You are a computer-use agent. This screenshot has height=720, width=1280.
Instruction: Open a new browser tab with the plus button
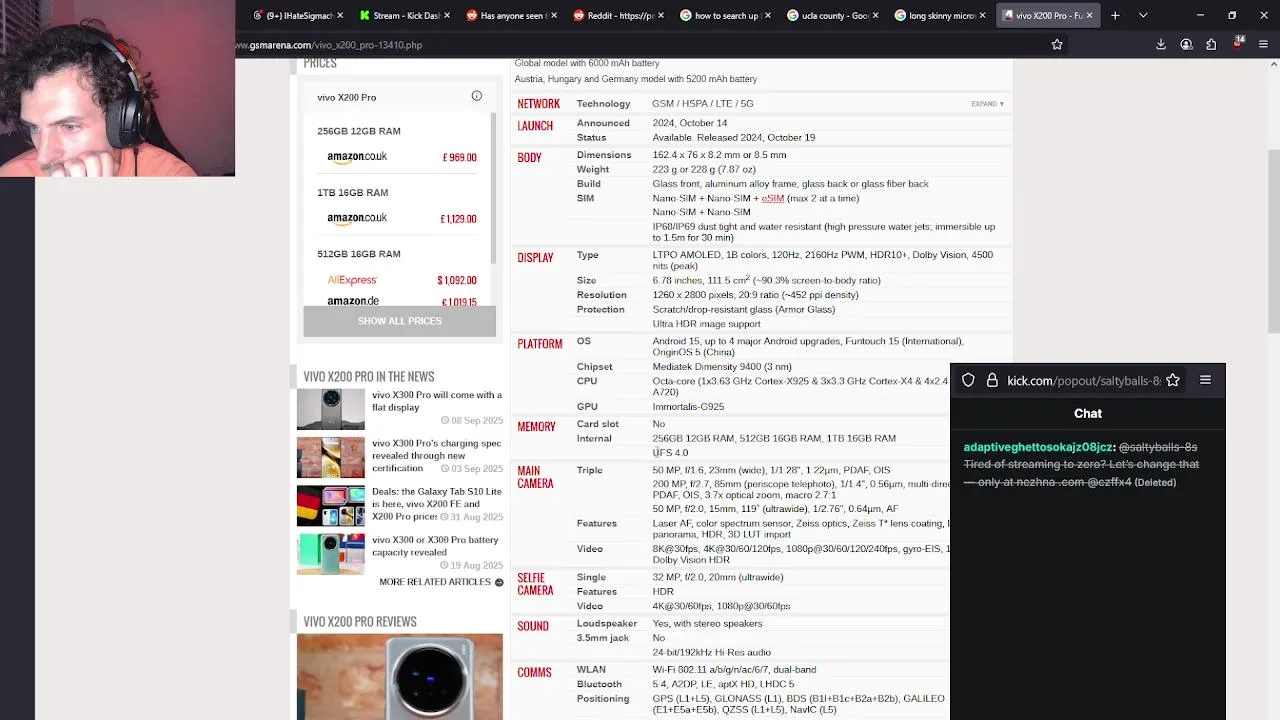click(1115, 15)
